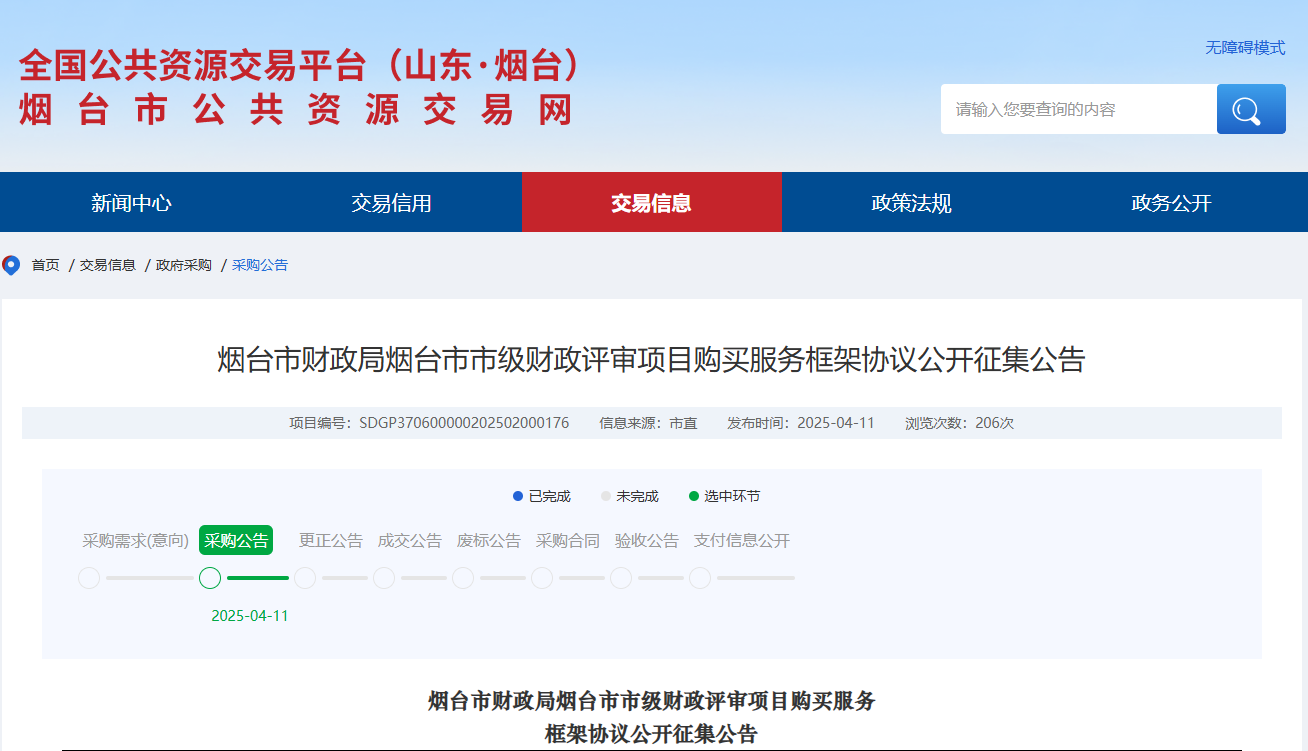Click the site title logo text
Image resolution: width=1308 pixels, height=751 pixels.
[300, 87]
